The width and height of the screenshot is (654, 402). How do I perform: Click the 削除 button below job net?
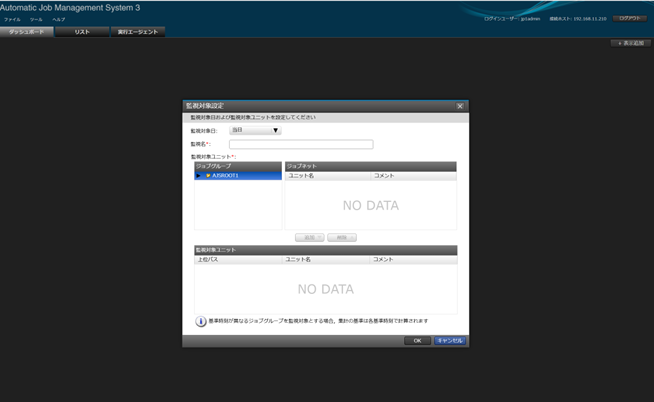point(341,237)
